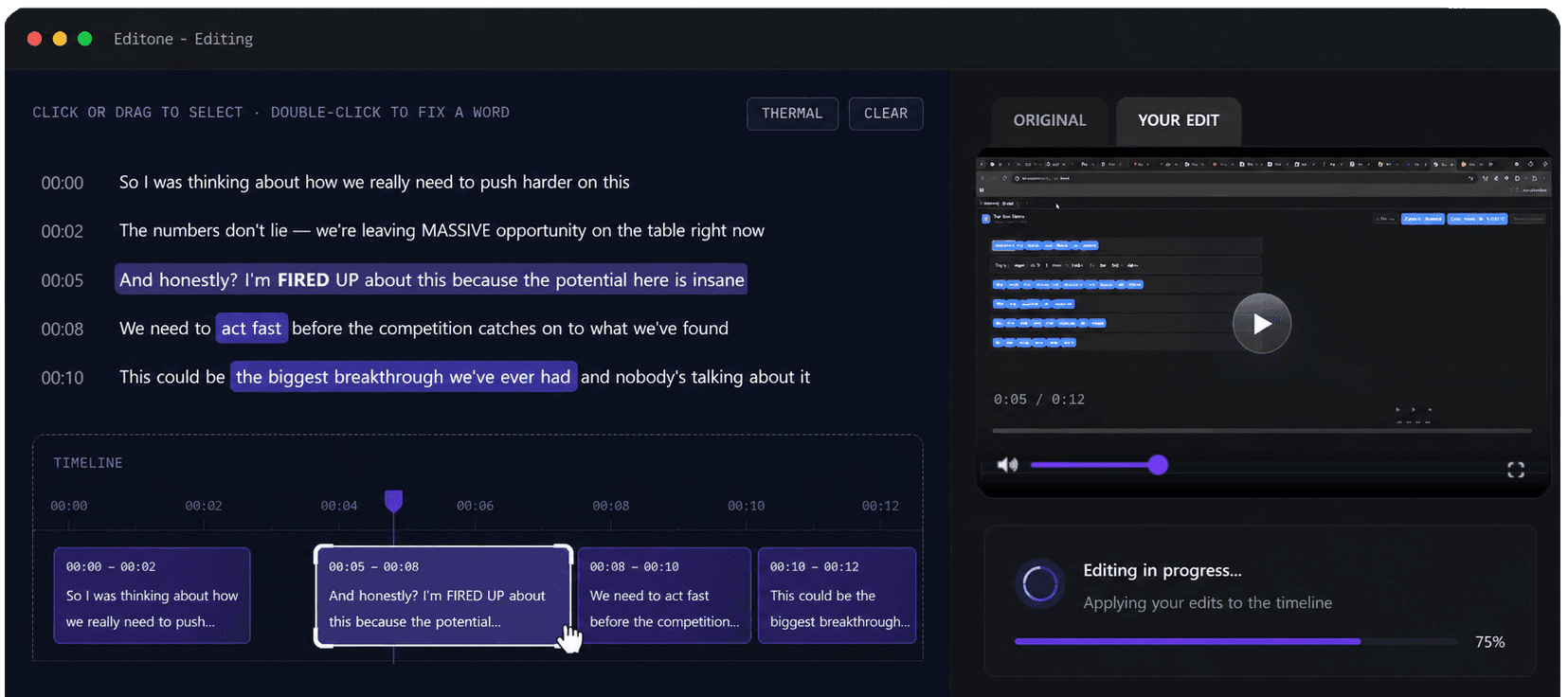
Task: Click the word 'FIRED' in the transcript
Action: pos(303,280)
